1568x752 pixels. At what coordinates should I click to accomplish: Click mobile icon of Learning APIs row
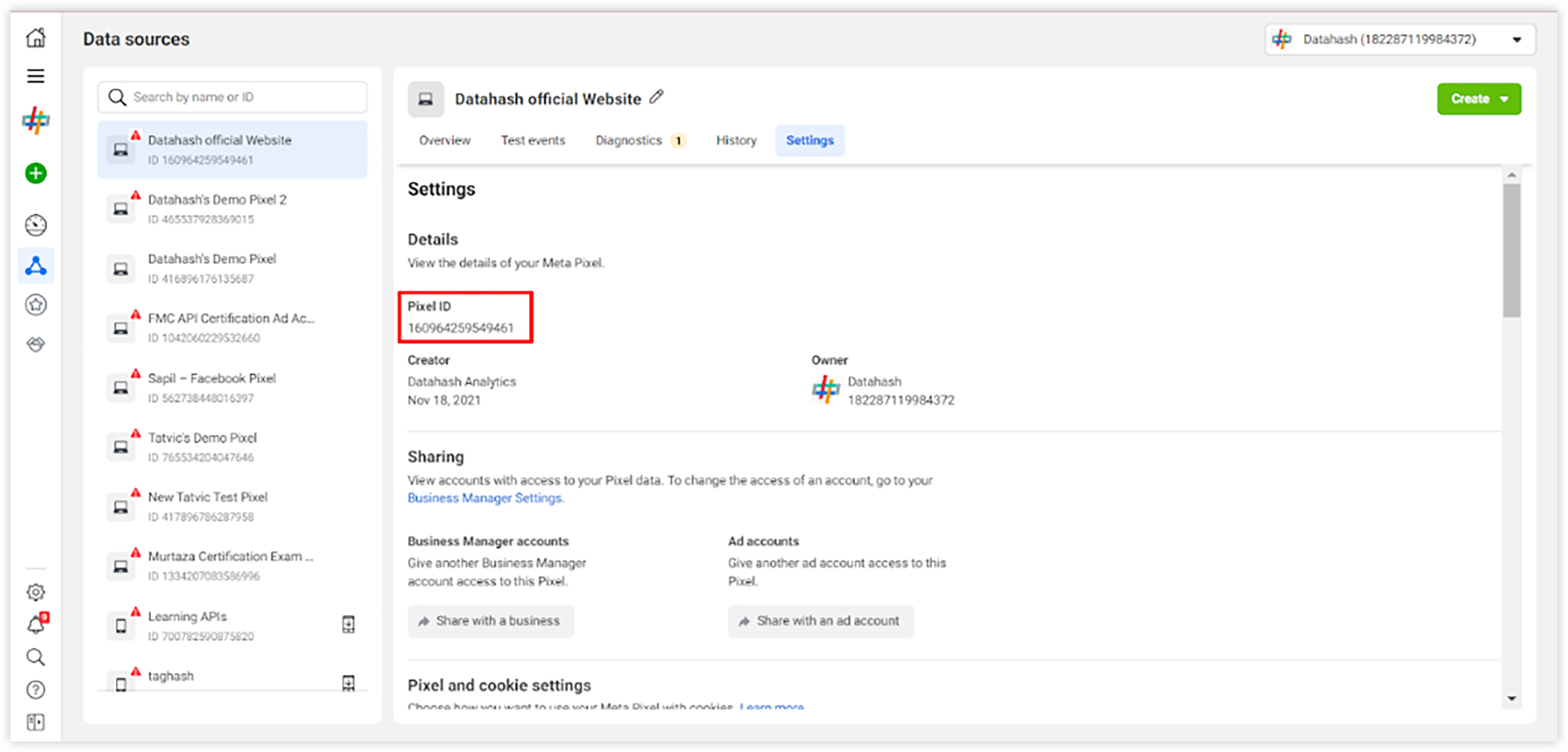click(121, 626)
